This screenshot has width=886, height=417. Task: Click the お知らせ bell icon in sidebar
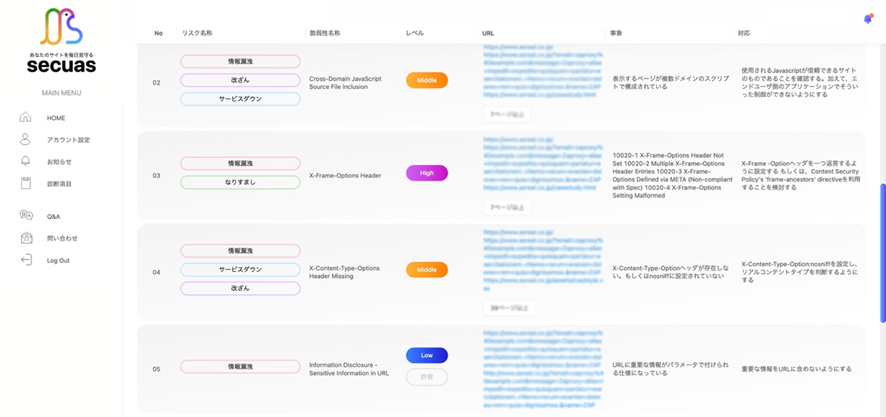click(26, 162)
